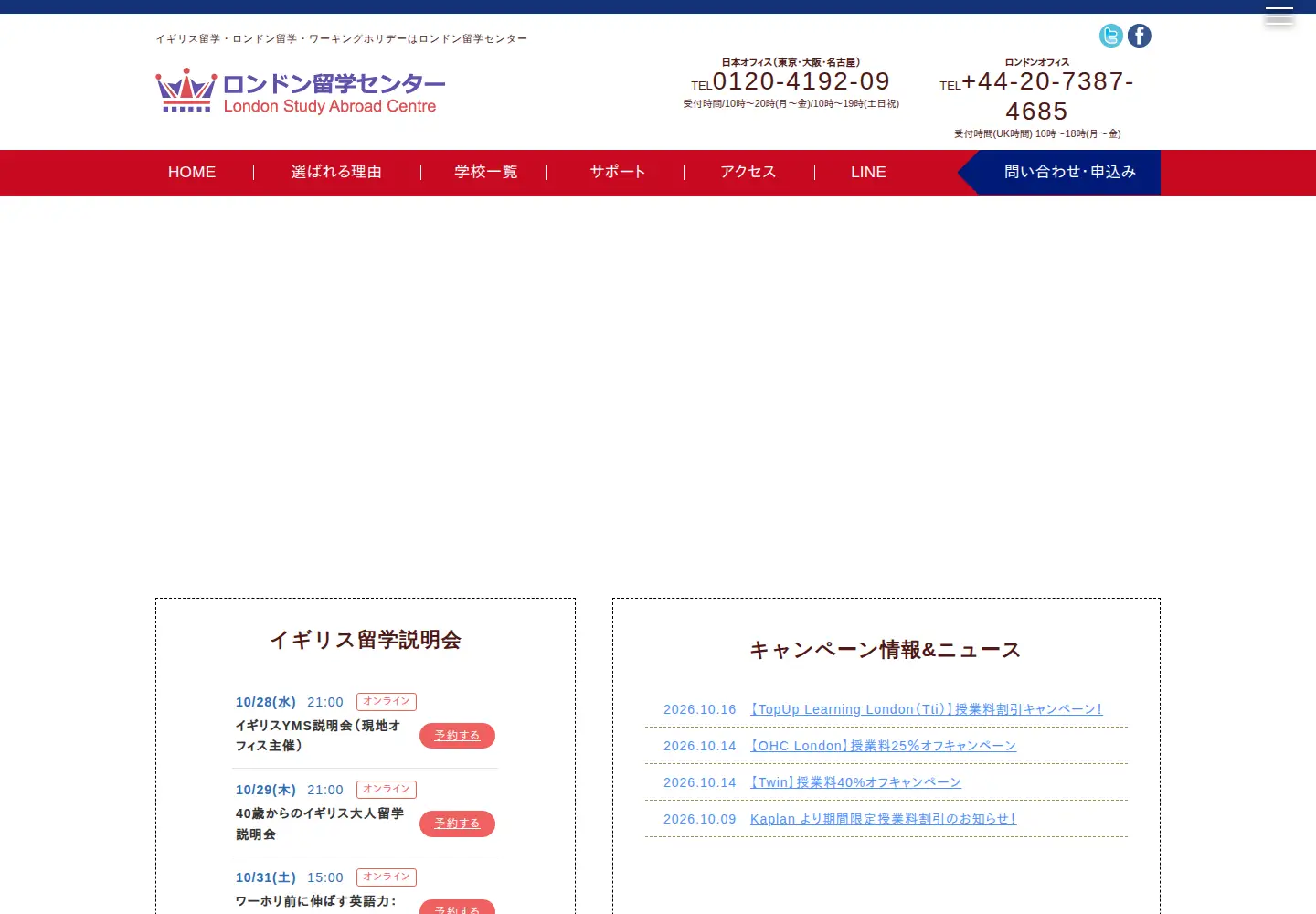
Task: Click 予約する for ワーホリ前に伸ばす英語力
Action: coord(457,907)
